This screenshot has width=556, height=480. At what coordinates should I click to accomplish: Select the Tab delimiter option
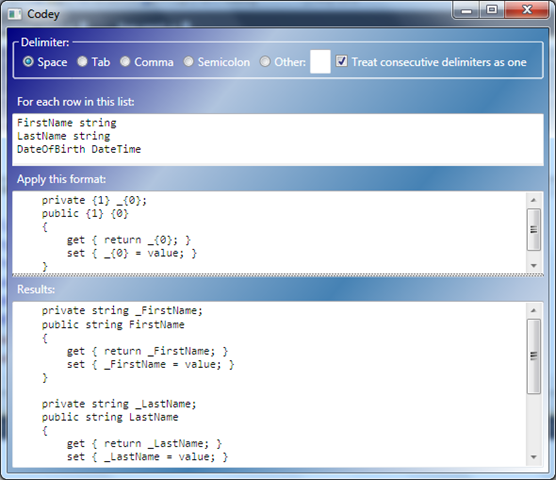coord(82,62)
